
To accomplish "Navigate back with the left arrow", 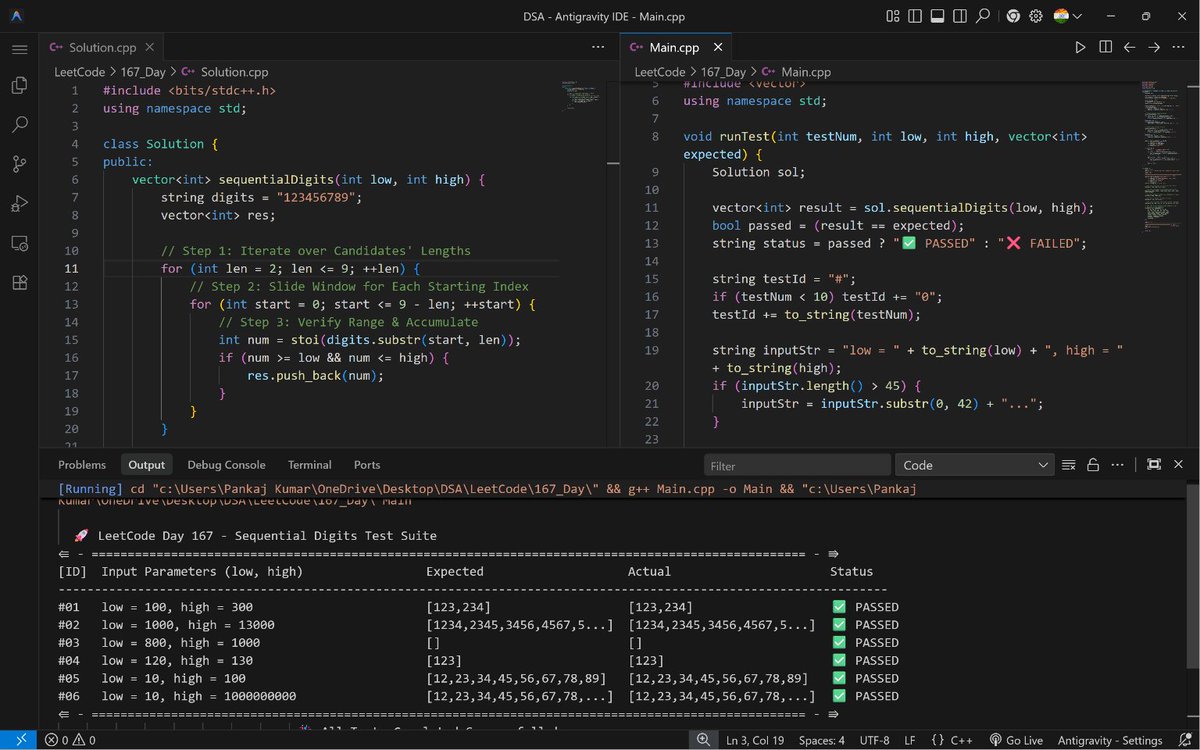I will [x=1129, y=47].
